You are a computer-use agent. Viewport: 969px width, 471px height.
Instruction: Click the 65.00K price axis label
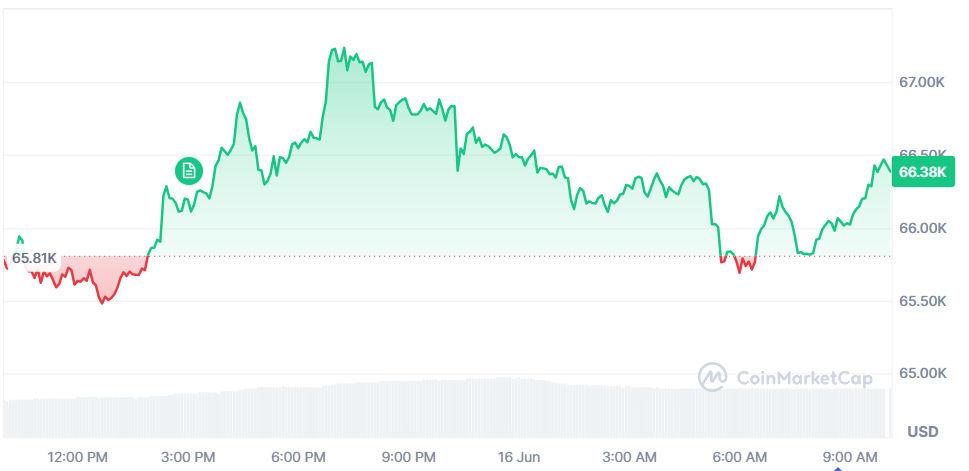tap(922, 373)
